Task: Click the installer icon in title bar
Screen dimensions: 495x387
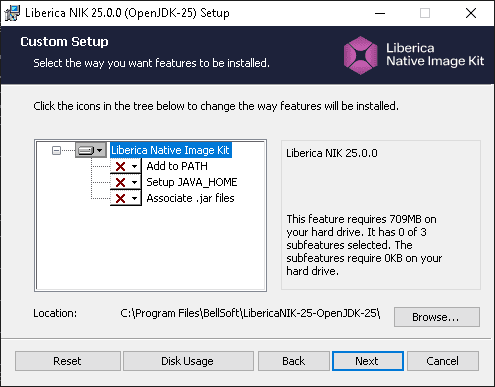Action: (x=12, y=13)
